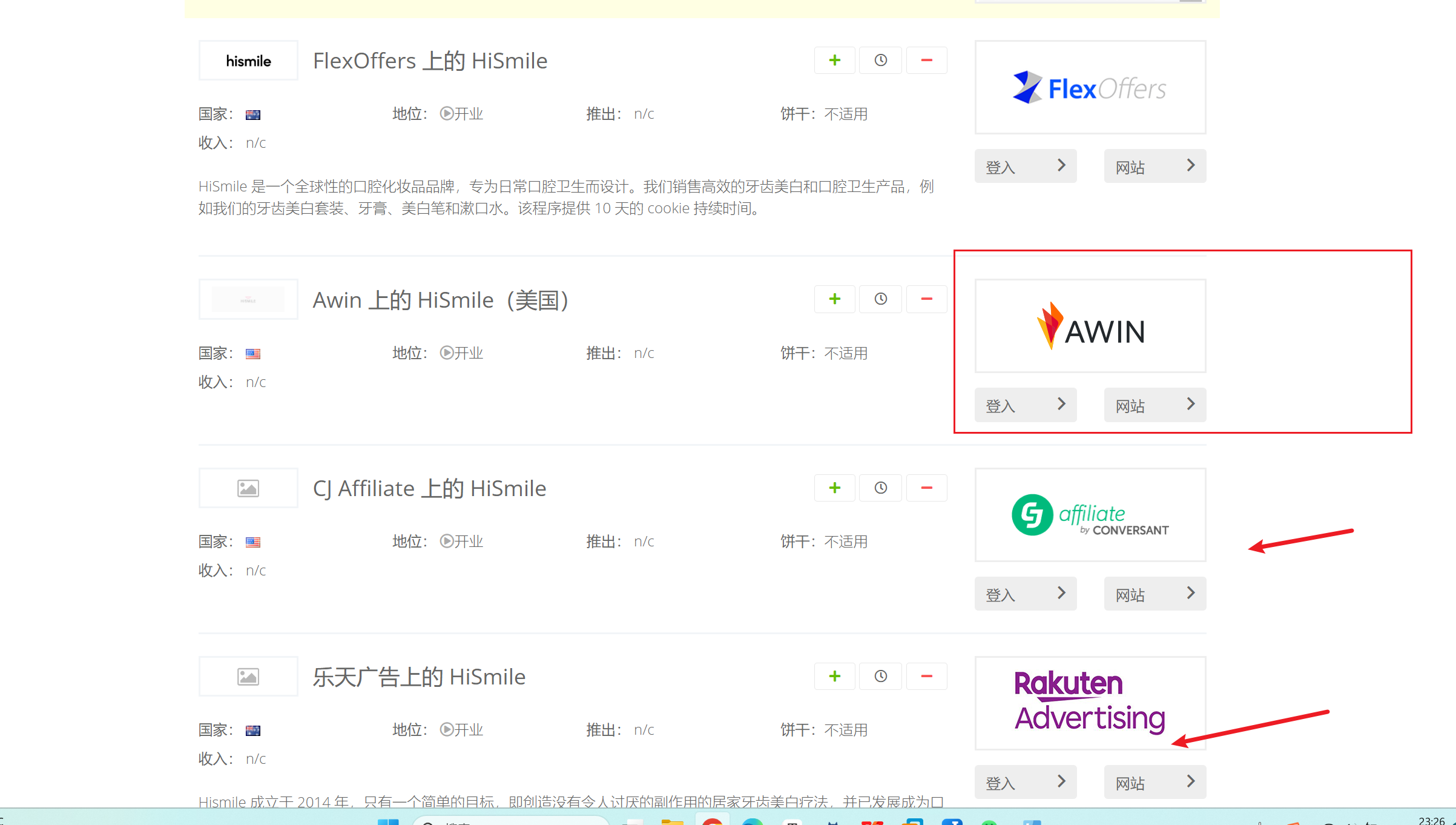Viewport: 1456px width, 825px height.
Task: Click 网站 button under CJ affiliate logo
Action: [x=1155, y=594]
